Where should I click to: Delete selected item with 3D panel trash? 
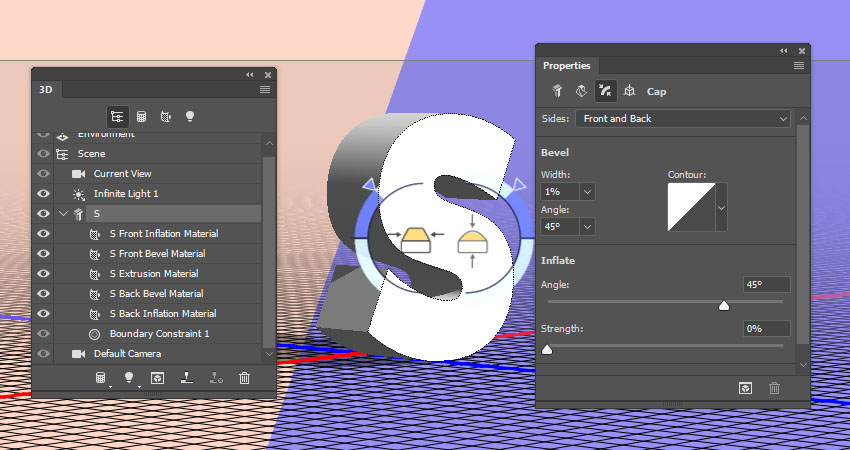[244, 378]
